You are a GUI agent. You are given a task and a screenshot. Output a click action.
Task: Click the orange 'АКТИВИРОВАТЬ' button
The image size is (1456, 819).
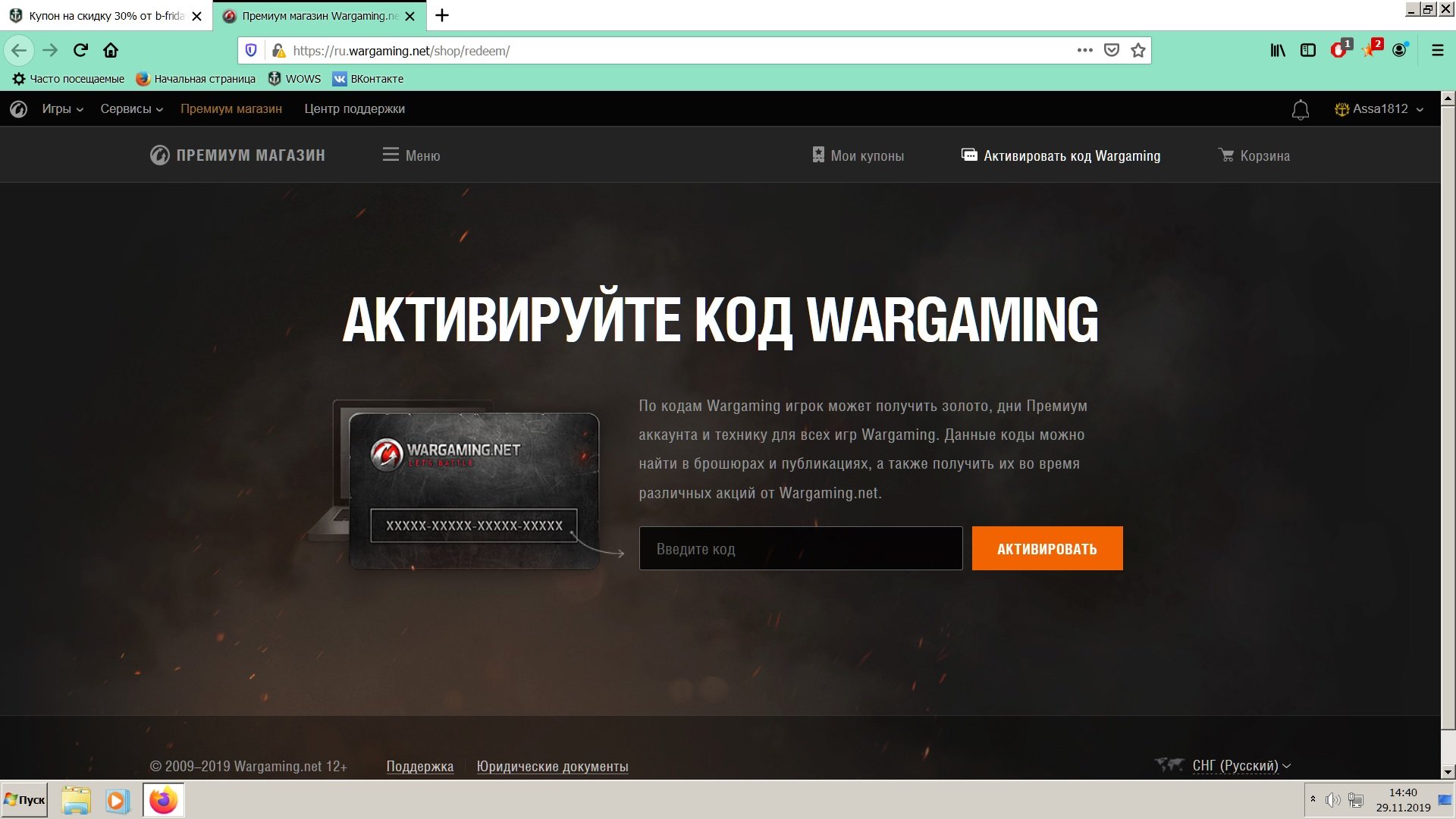1047,548
